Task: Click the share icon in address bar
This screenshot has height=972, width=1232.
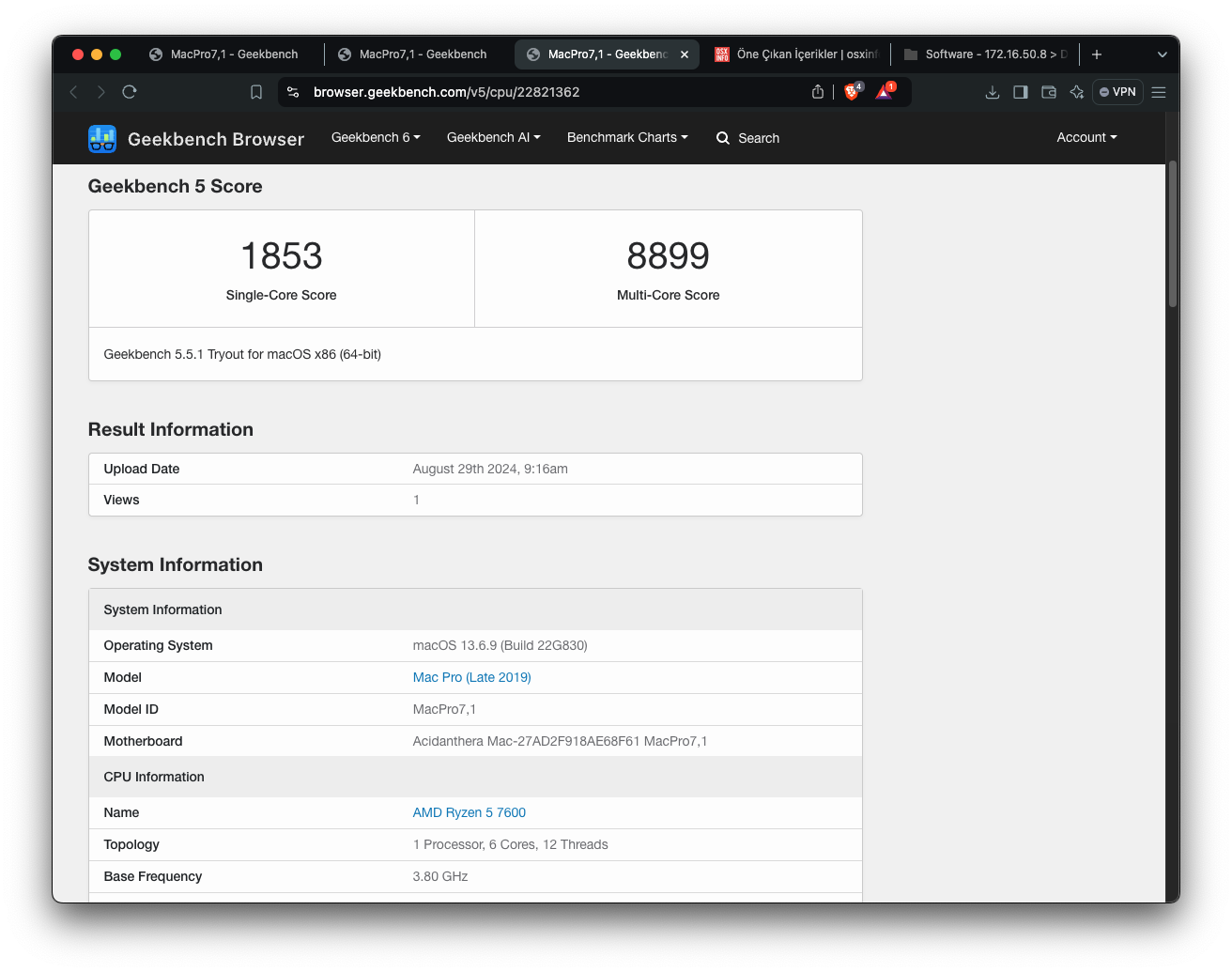Action: [818, 92]
